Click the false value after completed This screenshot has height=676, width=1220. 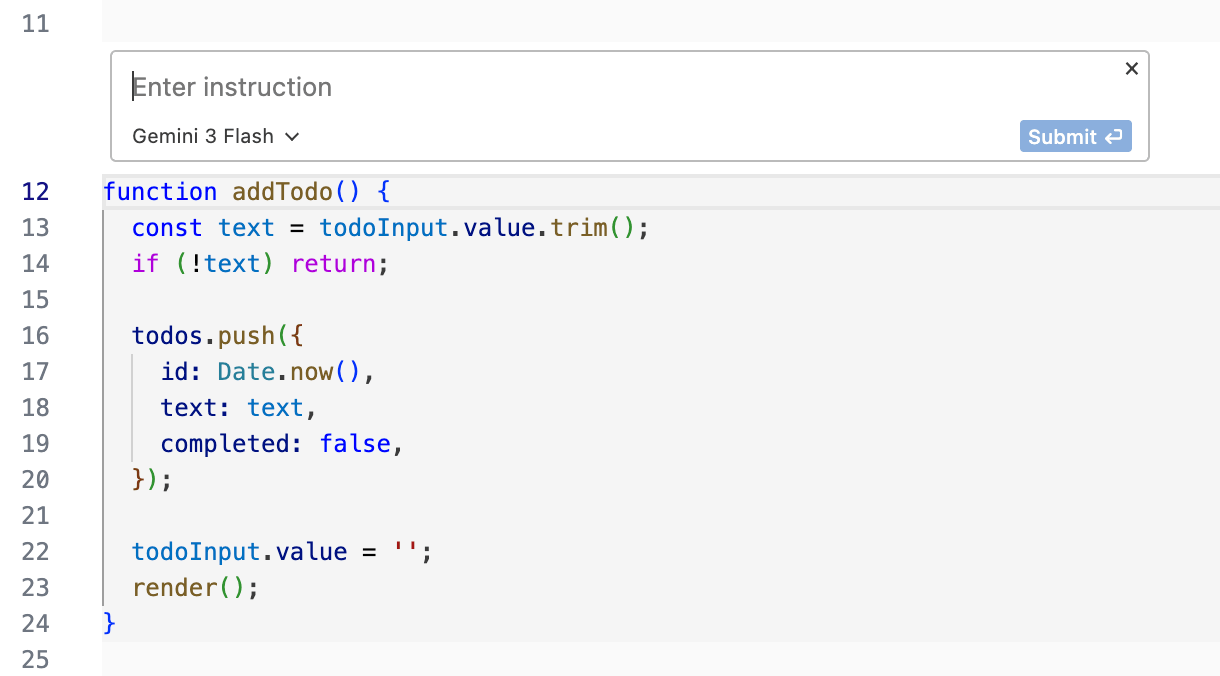(355, 444)
